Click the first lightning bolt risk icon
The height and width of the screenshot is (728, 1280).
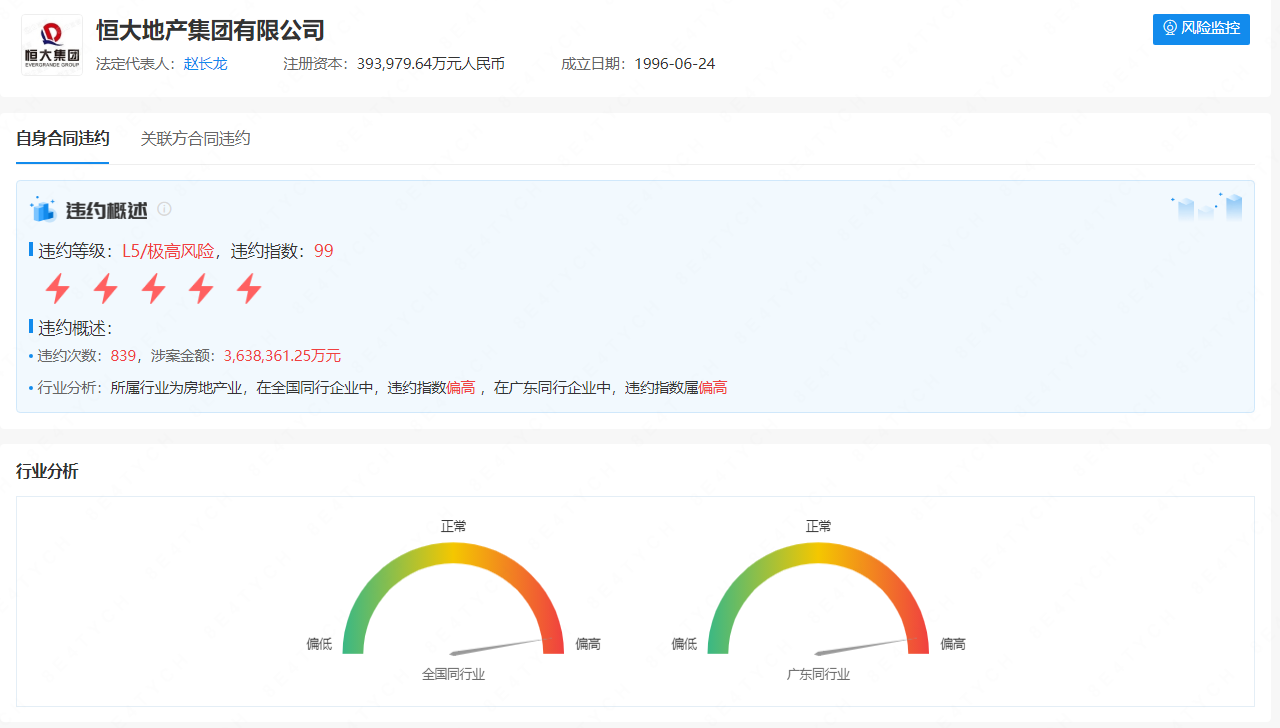(x=58, y=289)
